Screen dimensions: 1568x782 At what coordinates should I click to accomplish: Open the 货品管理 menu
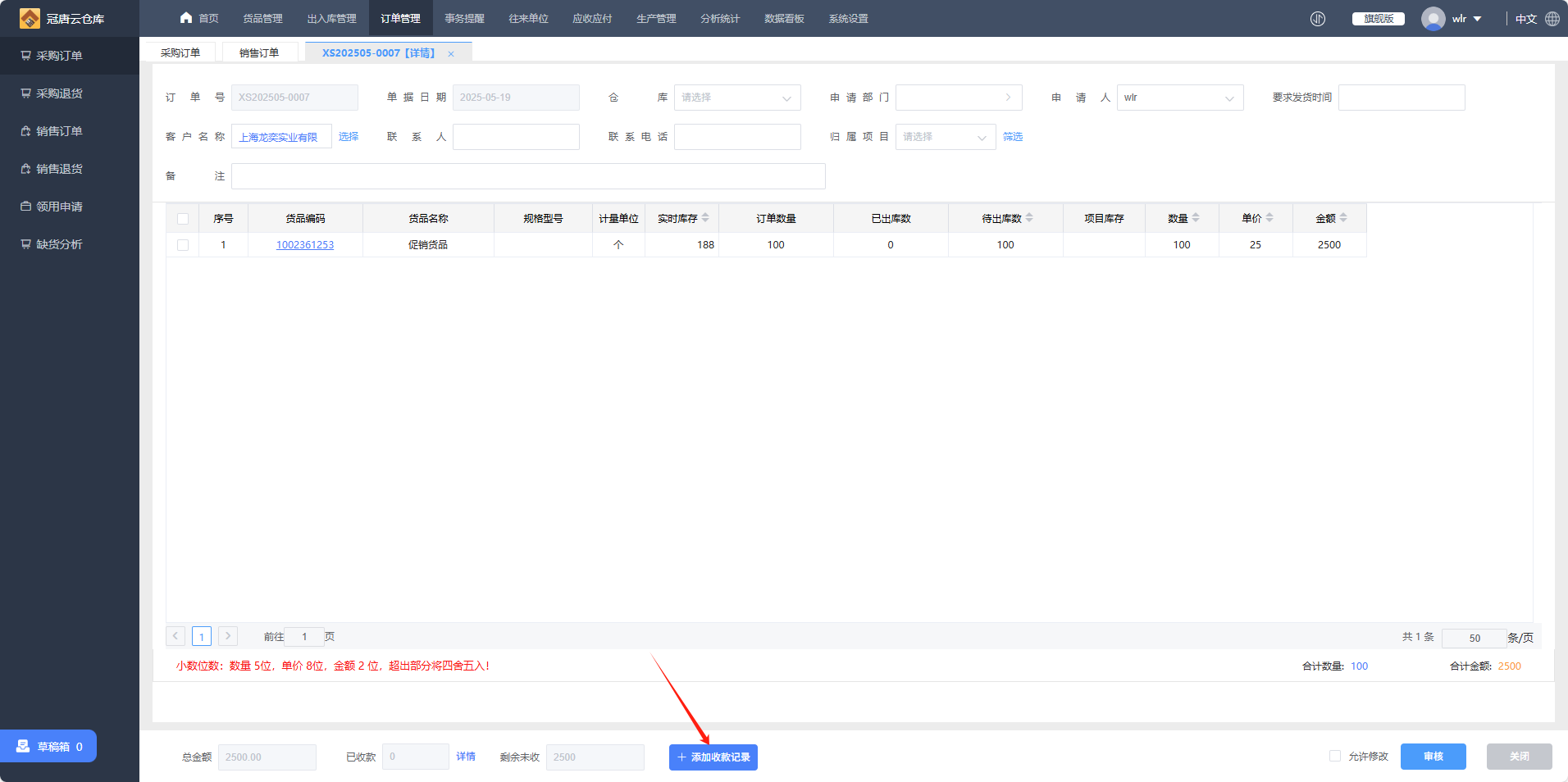tap(262, 18)
